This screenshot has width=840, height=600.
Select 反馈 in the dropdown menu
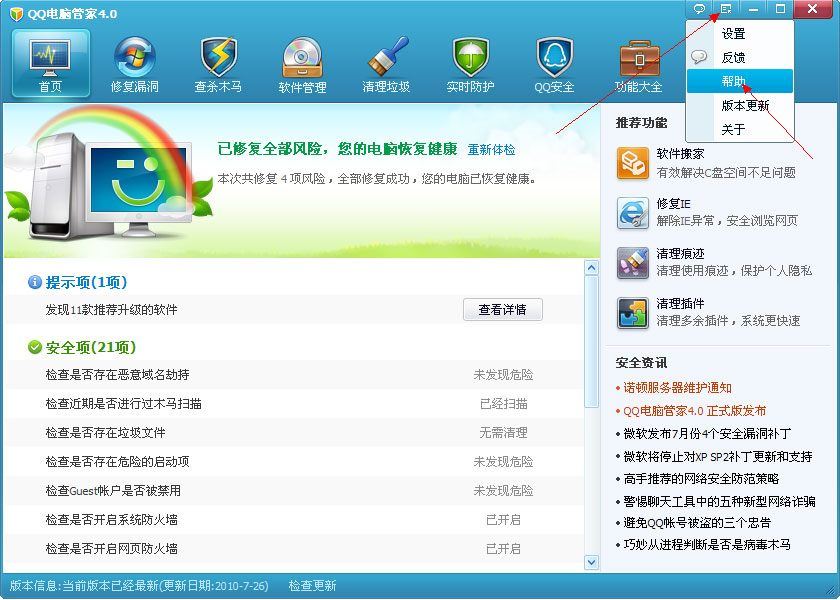[x=740, y=57]
